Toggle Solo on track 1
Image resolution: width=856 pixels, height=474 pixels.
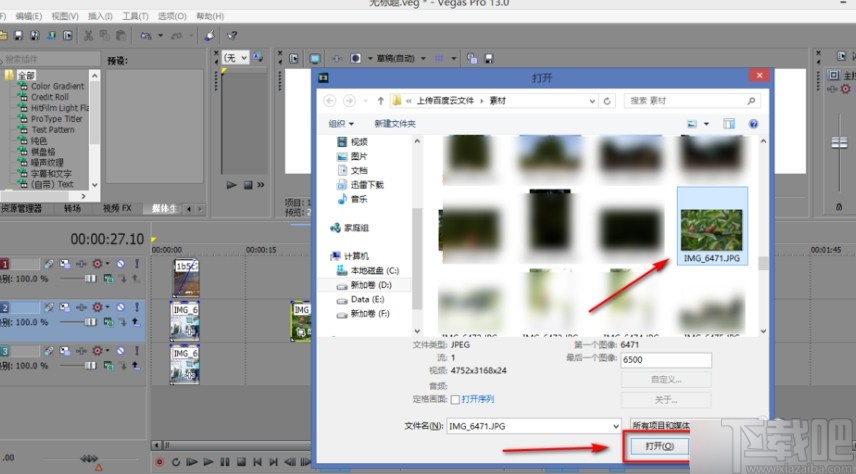coord(137,264)
